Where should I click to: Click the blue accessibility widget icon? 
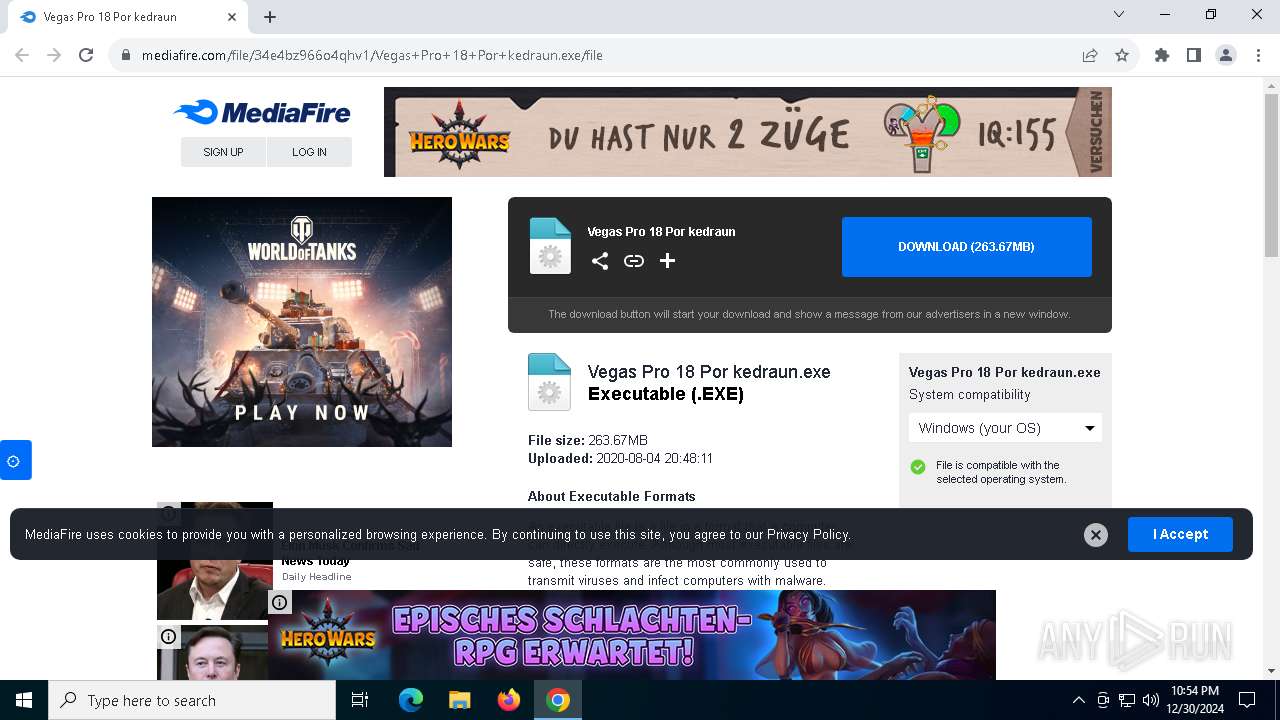tap(14, 461)
